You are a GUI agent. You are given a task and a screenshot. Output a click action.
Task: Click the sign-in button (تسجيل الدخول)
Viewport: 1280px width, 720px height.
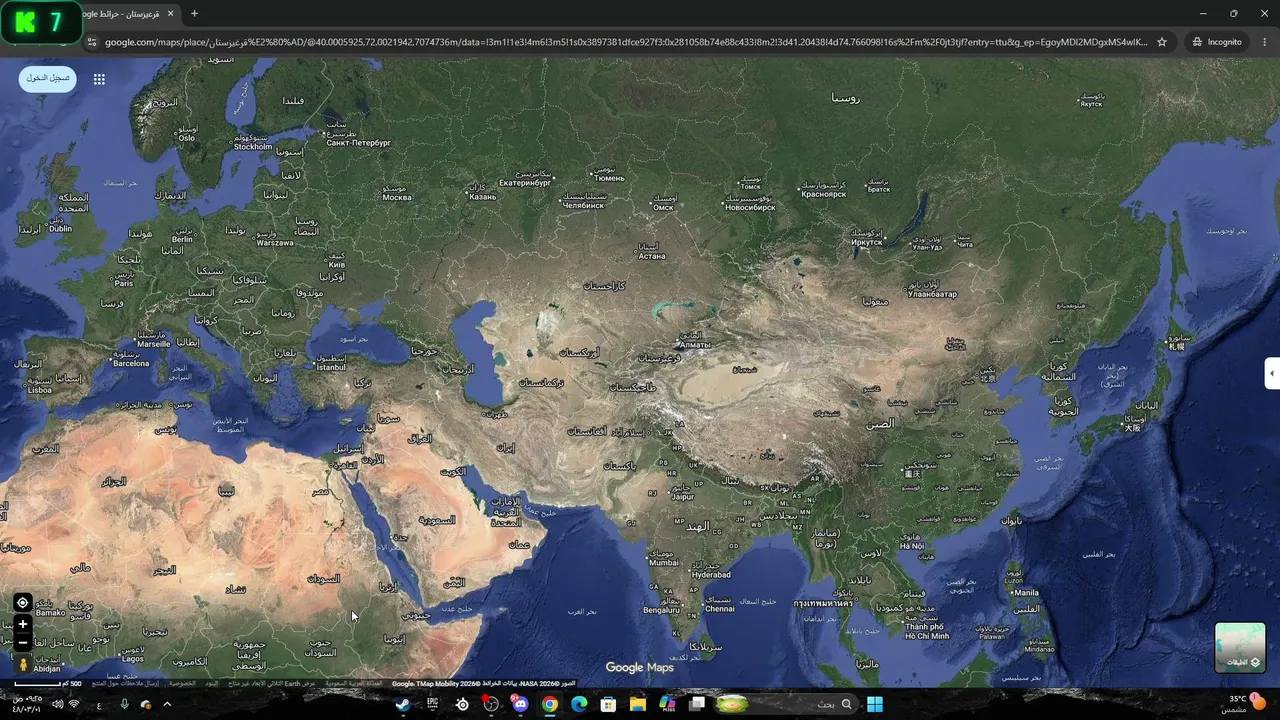47,78
